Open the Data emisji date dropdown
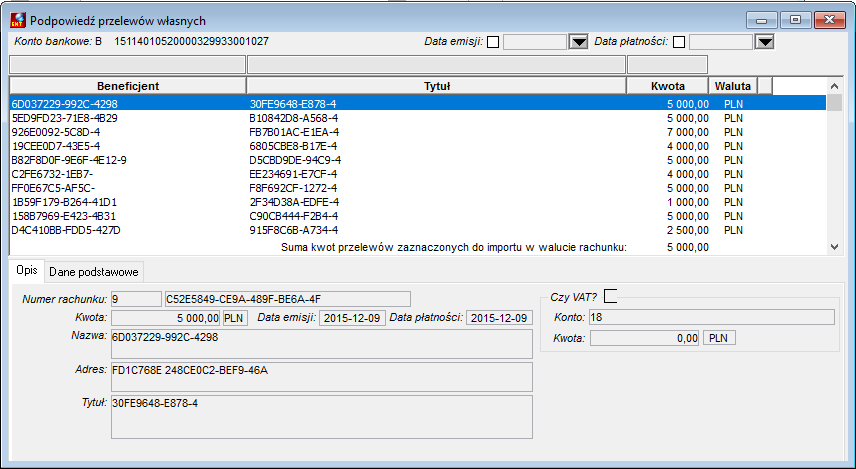 pyautogui.click(x=578, y=42)
